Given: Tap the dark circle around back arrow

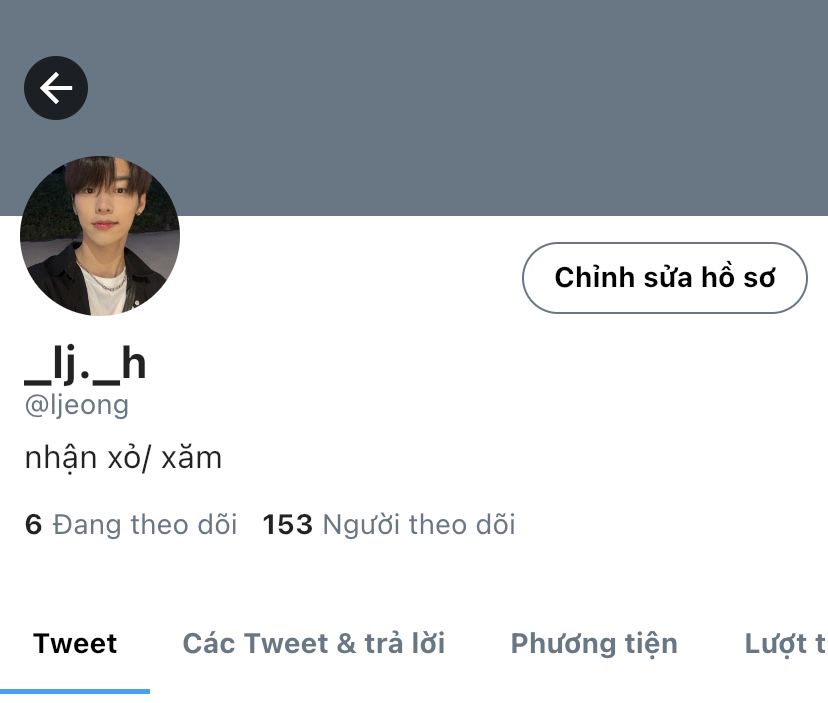Looking at the screenshot, I should pos(56,88).
